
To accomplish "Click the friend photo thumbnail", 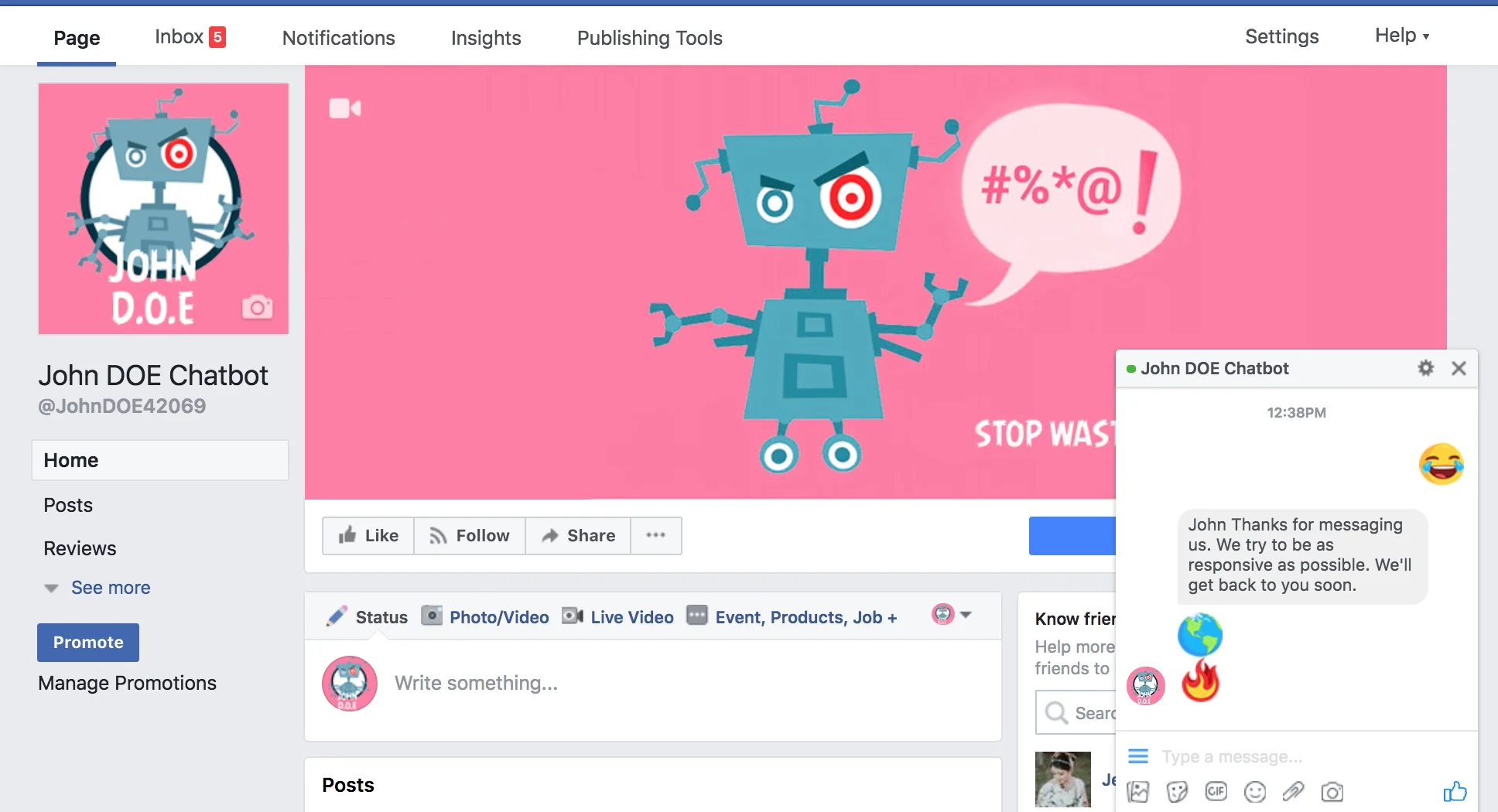I will [x=1063, y=780].
